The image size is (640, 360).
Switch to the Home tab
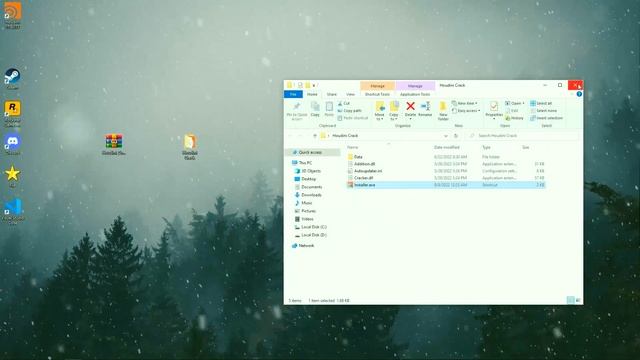(x=312, y=94)
